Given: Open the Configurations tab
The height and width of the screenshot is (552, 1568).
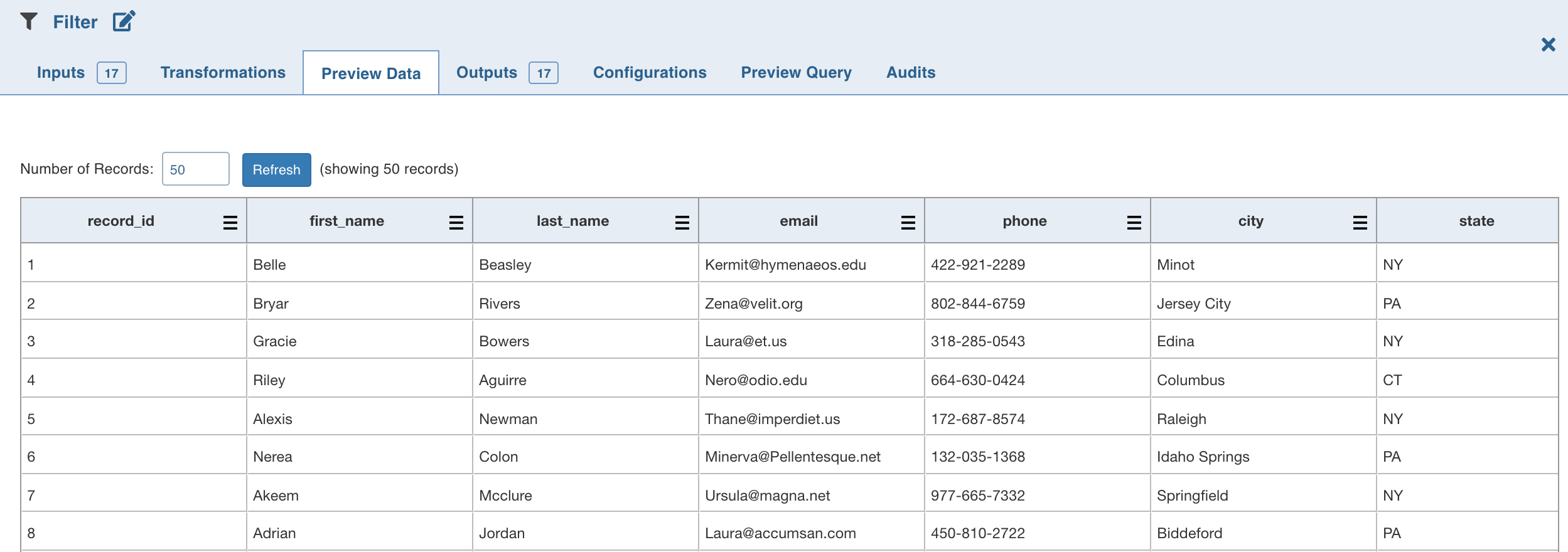Looking at the screenshot, I should tap(650, 73).
